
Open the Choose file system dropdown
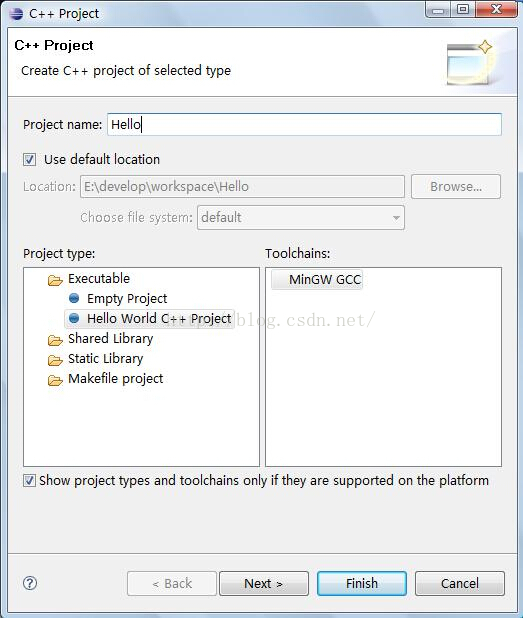pos(301,218)
